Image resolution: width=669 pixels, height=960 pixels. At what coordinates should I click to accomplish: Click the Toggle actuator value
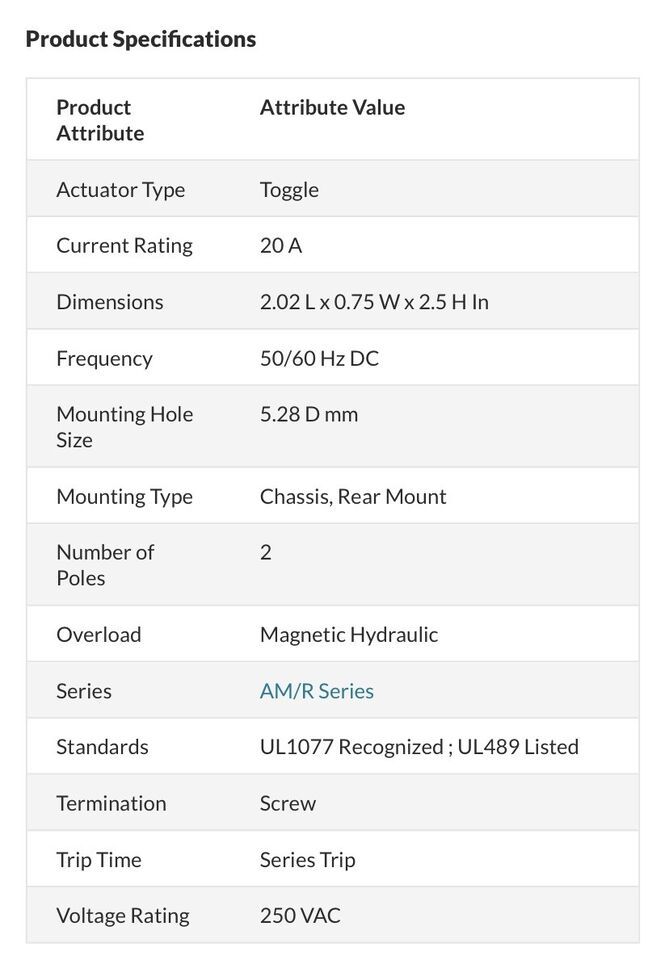click(x=289, y=190)
